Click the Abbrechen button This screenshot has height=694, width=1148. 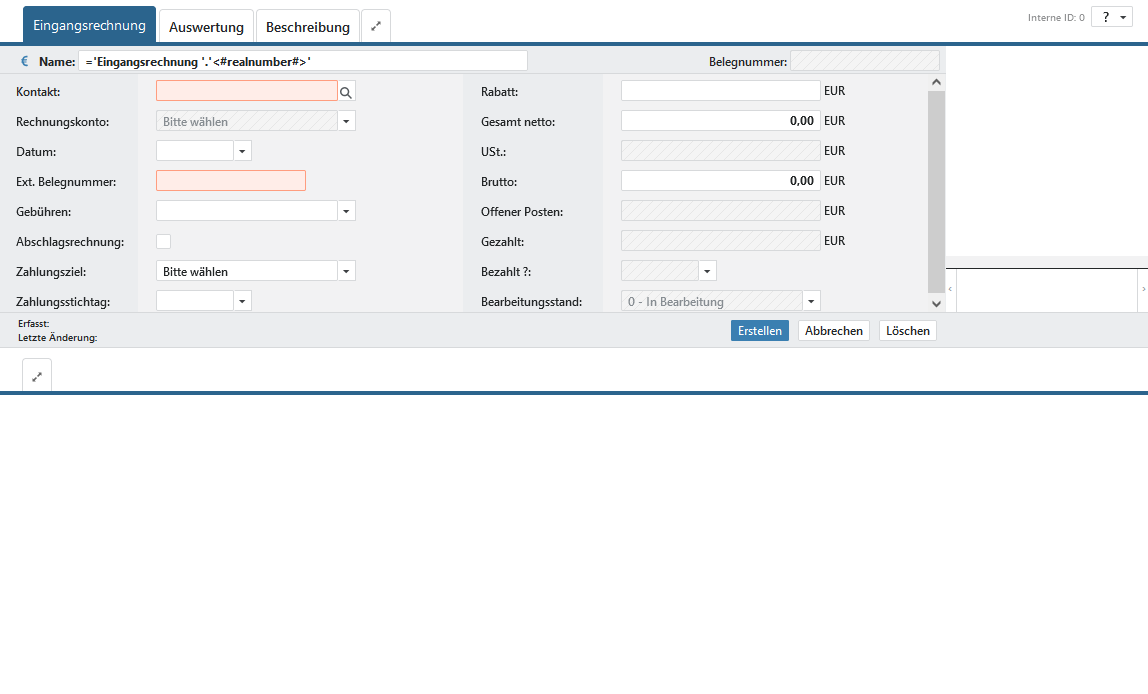[833, 331]
